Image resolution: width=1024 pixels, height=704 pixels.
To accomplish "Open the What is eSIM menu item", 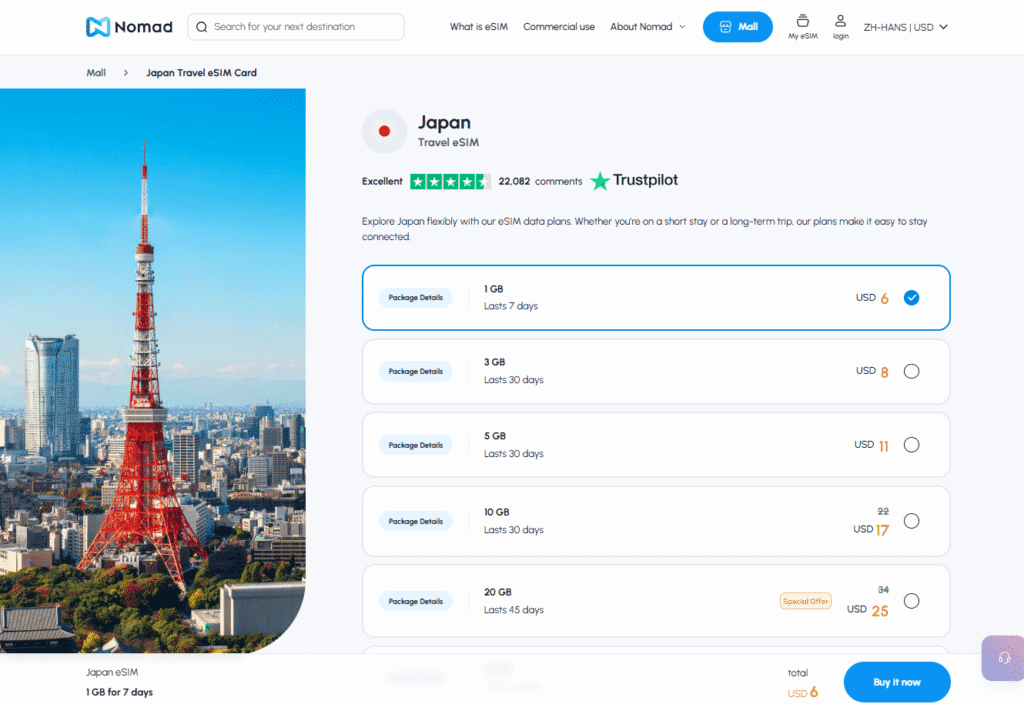I will [478, 27].
